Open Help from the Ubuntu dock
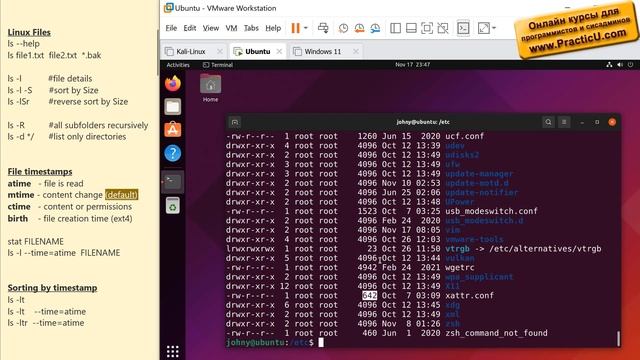 coord(173,153)
